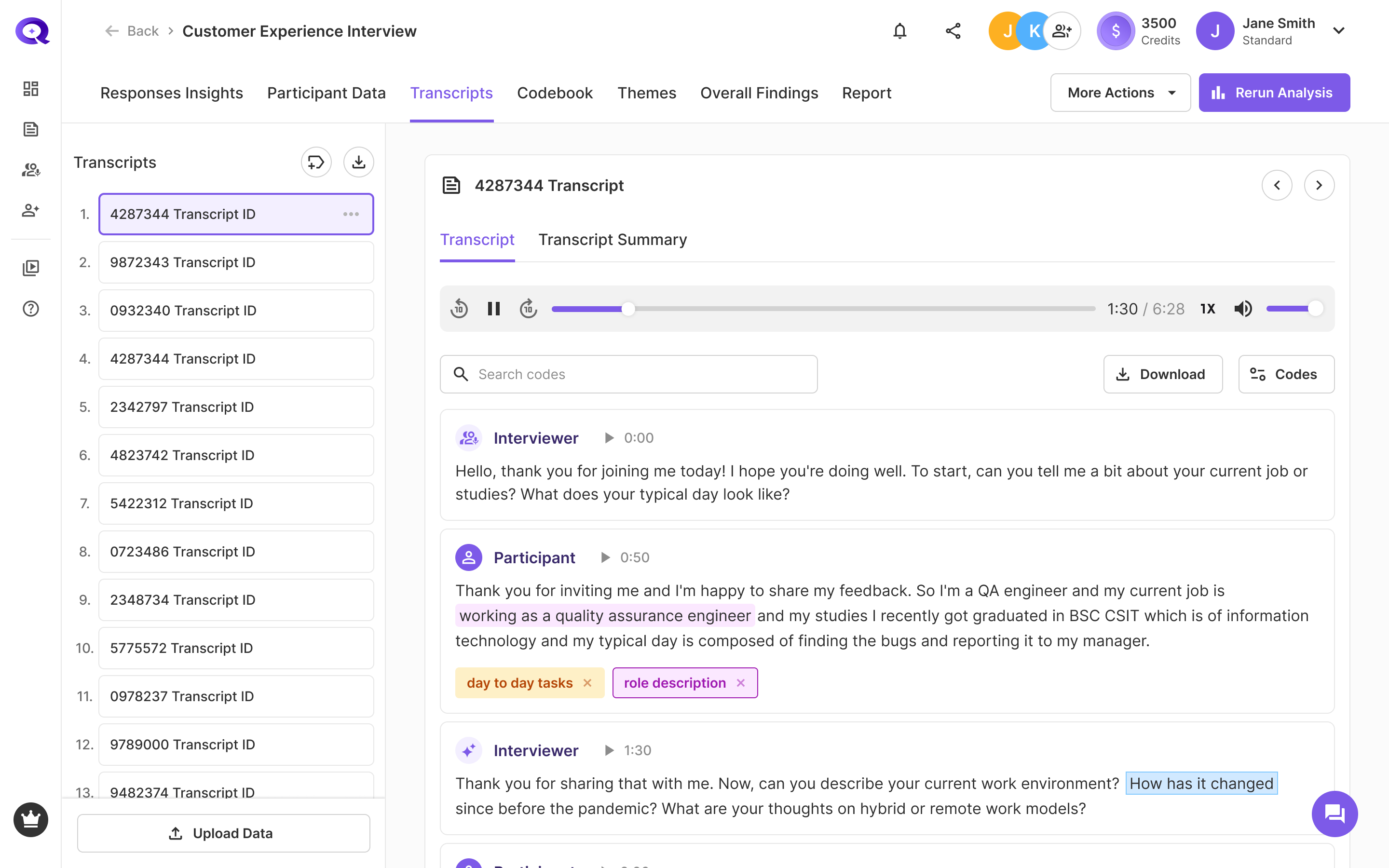
Task: Skip audio forward 10 seconds
Action: pyautogui.click(x=528, y=309)
